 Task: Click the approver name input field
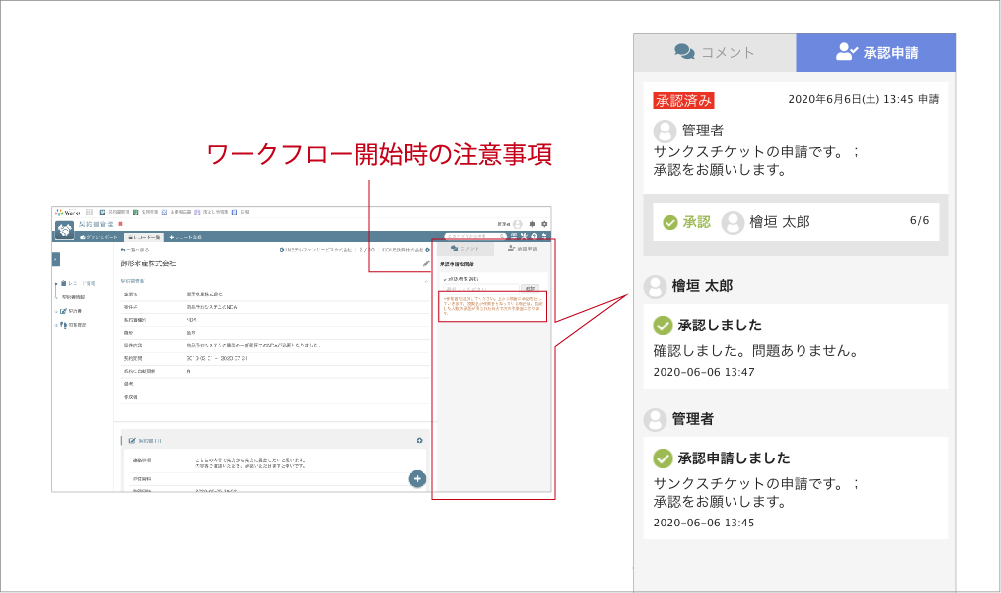480,288
